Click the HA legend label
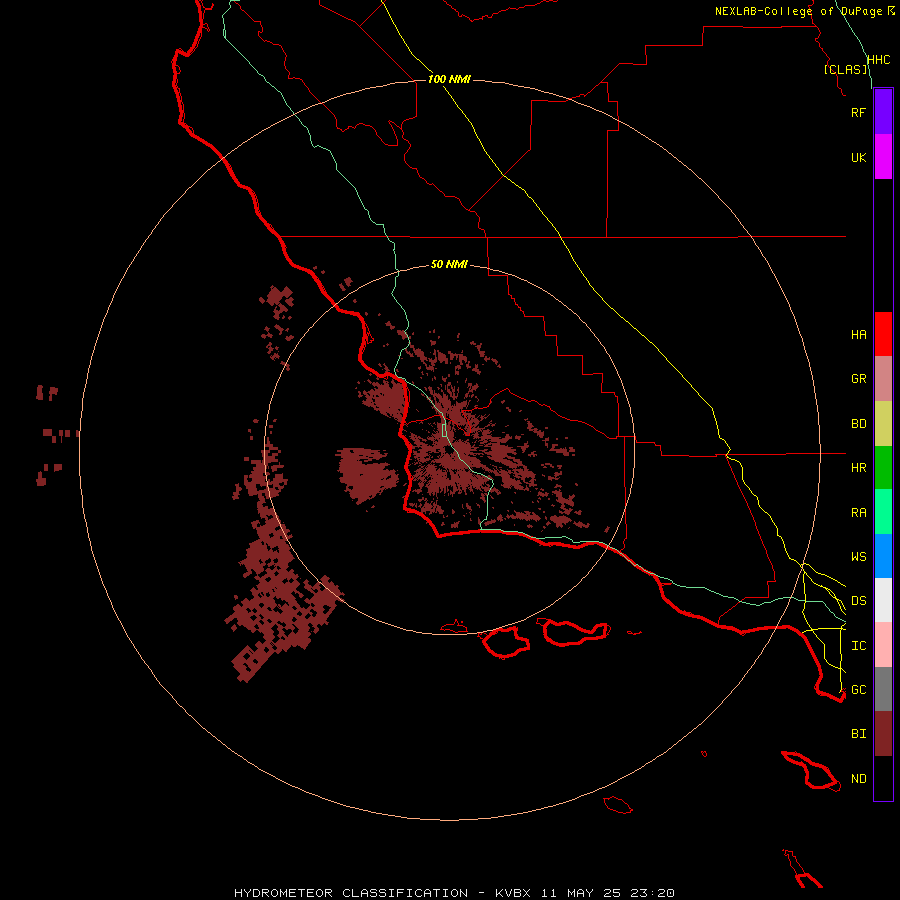Screen dimensions: 900x900 coord(859,335)
